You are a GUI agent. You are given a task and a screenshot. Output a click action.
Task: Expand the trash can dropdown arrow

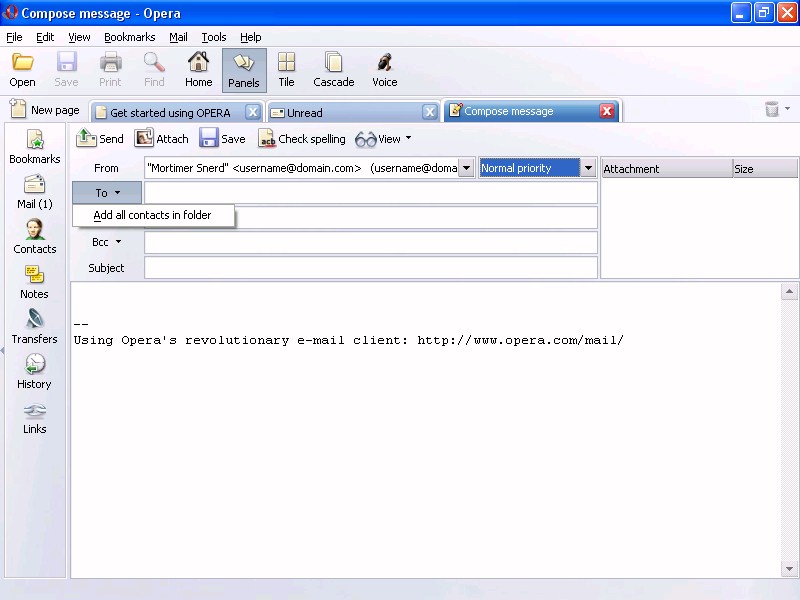(x=787, y=109)
